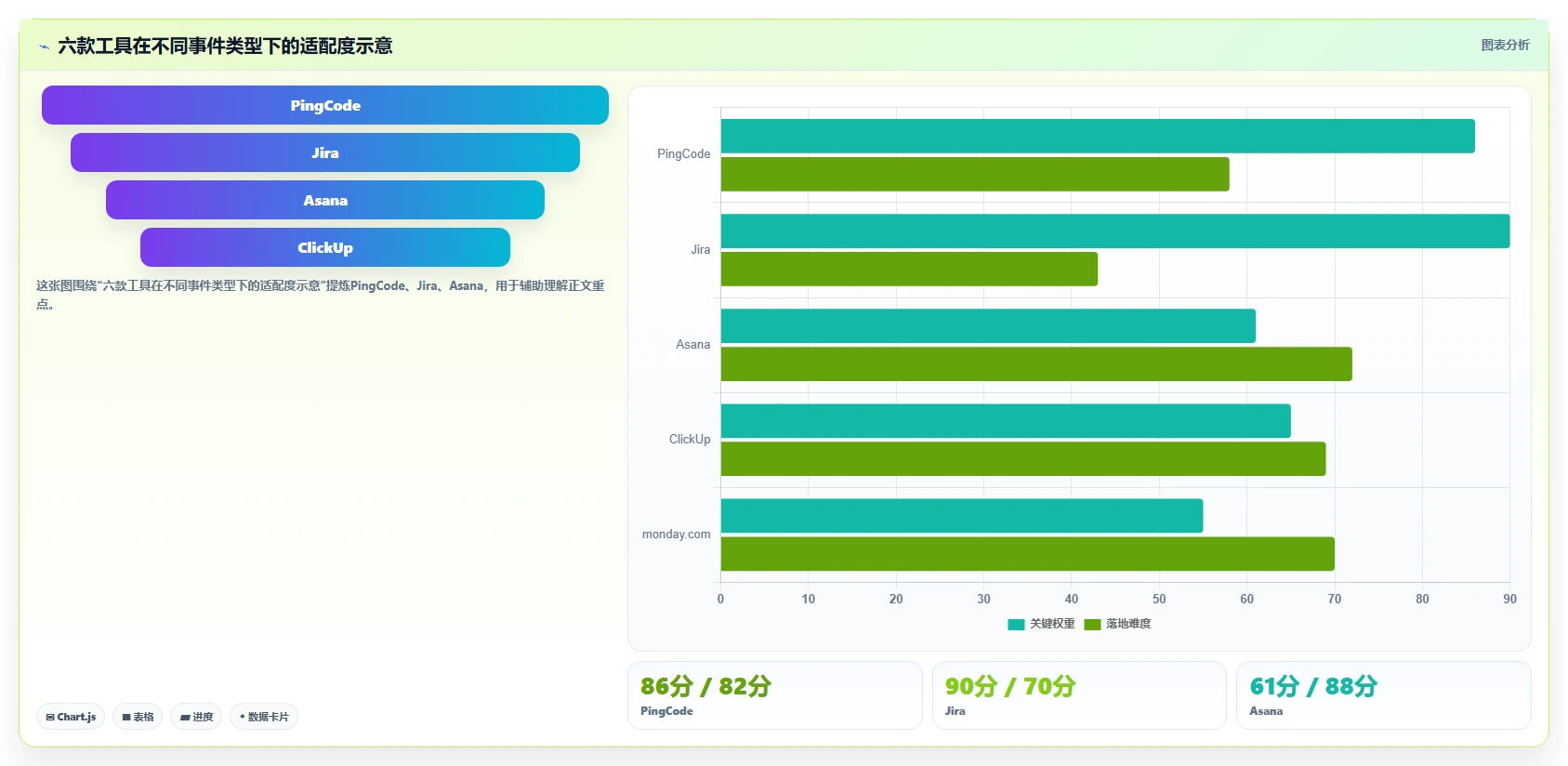
Task: Click the green legend swatch for 落地难度
Action: (x=1092, y=625)
